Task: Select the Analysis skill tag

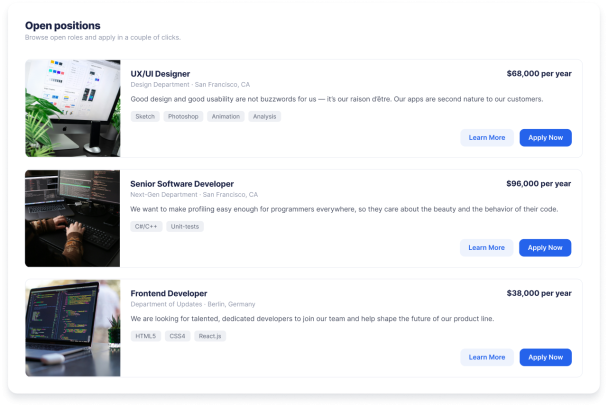Action: pyautogui.click(x=264, y=117)
